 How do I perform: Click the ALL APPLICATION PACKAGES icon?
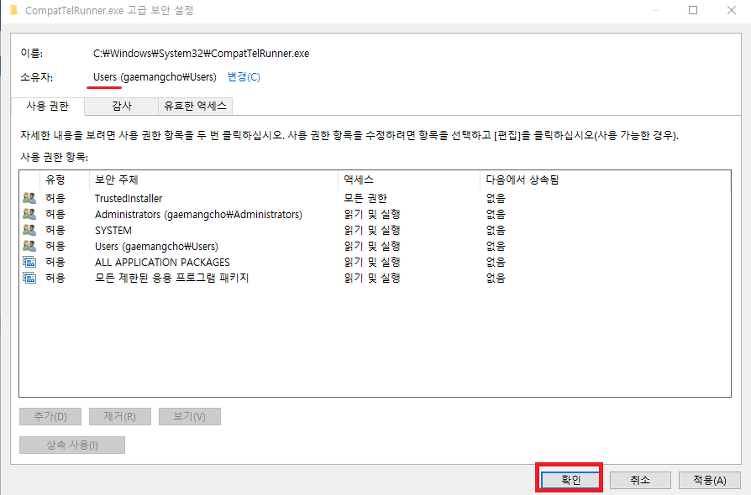coord(28,262)
